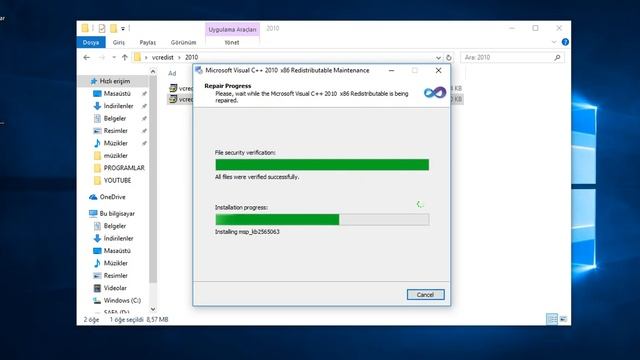Open the quick access toolbar dropdown
This screenshot has width=640, height=360.
tap(122, 29)
